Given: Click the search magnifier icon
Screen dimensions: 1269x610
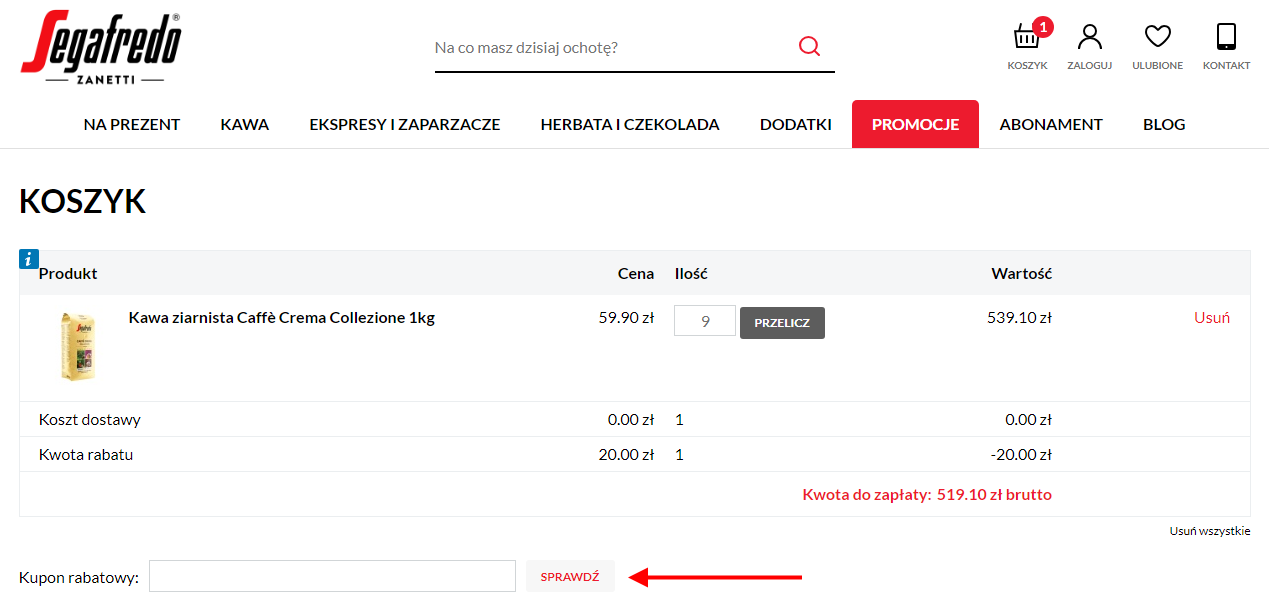Looking at the screenshot, I should click(x=809, y=47).
